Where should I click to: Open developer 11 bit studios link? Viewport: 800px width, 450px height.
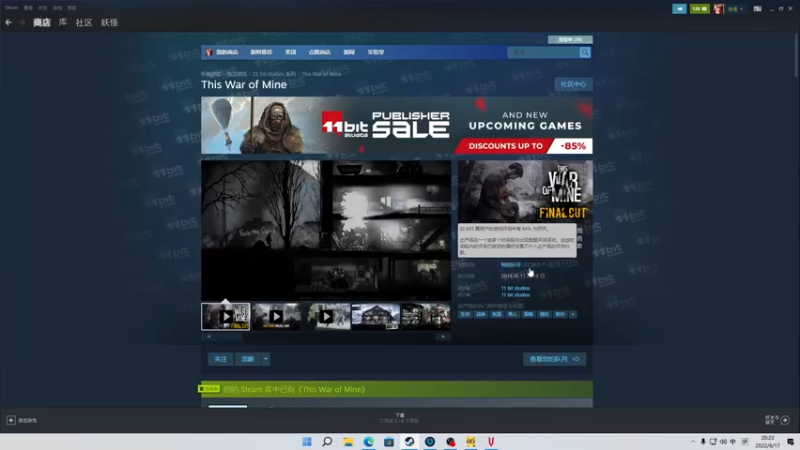point(515,288)
